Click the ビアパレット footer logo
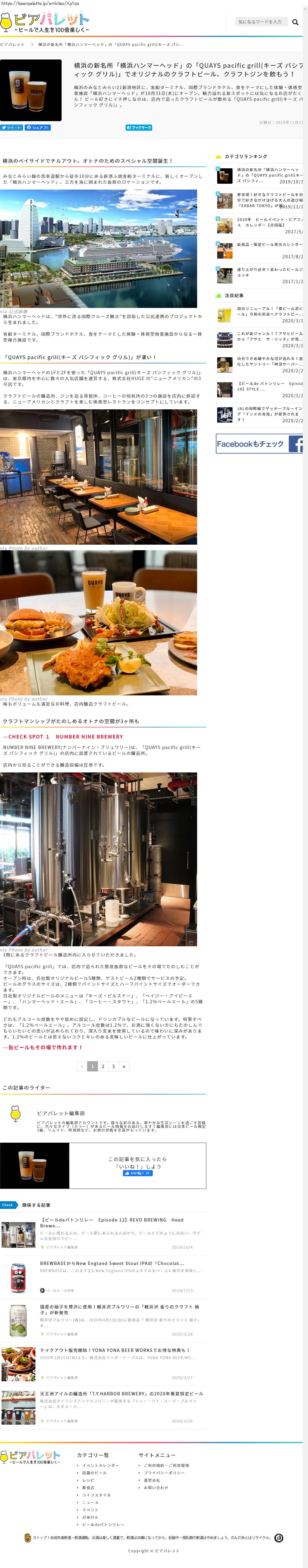The image size is (308, 1568). click(x=30, y=1457)
